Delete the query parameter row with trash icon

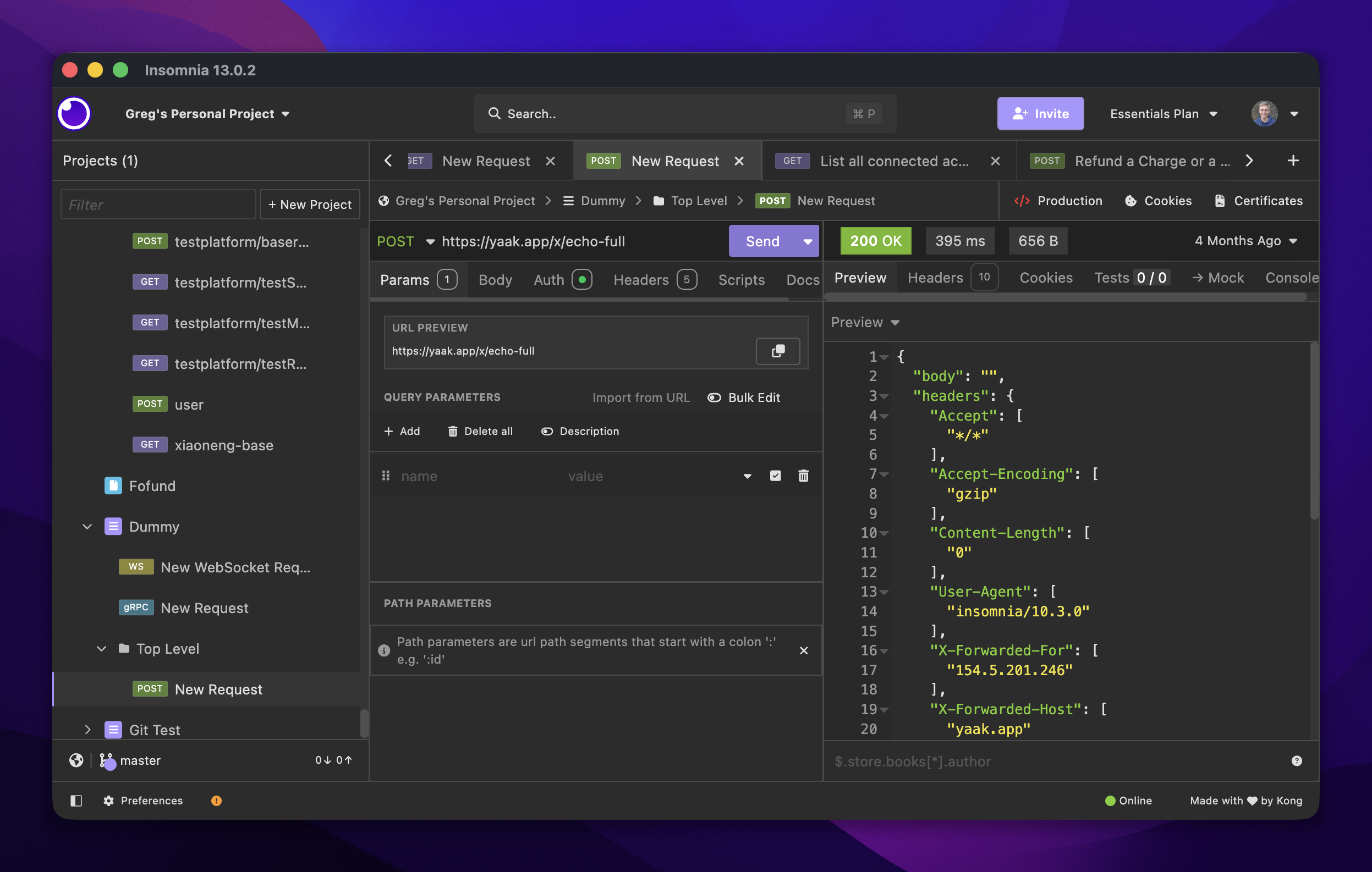[803, 476]
